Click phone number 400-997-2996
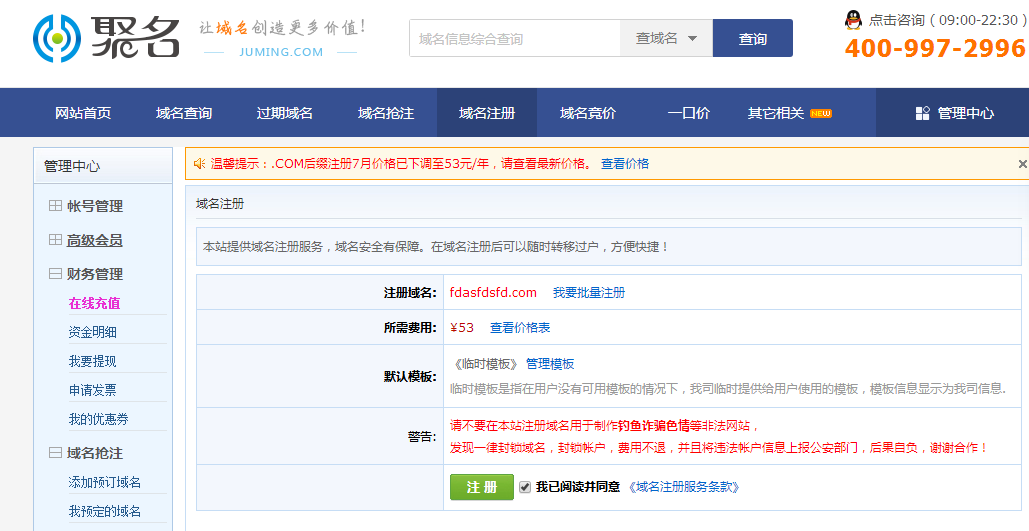This screenshot has height=531, width=1029. click(x=935, y=48)
